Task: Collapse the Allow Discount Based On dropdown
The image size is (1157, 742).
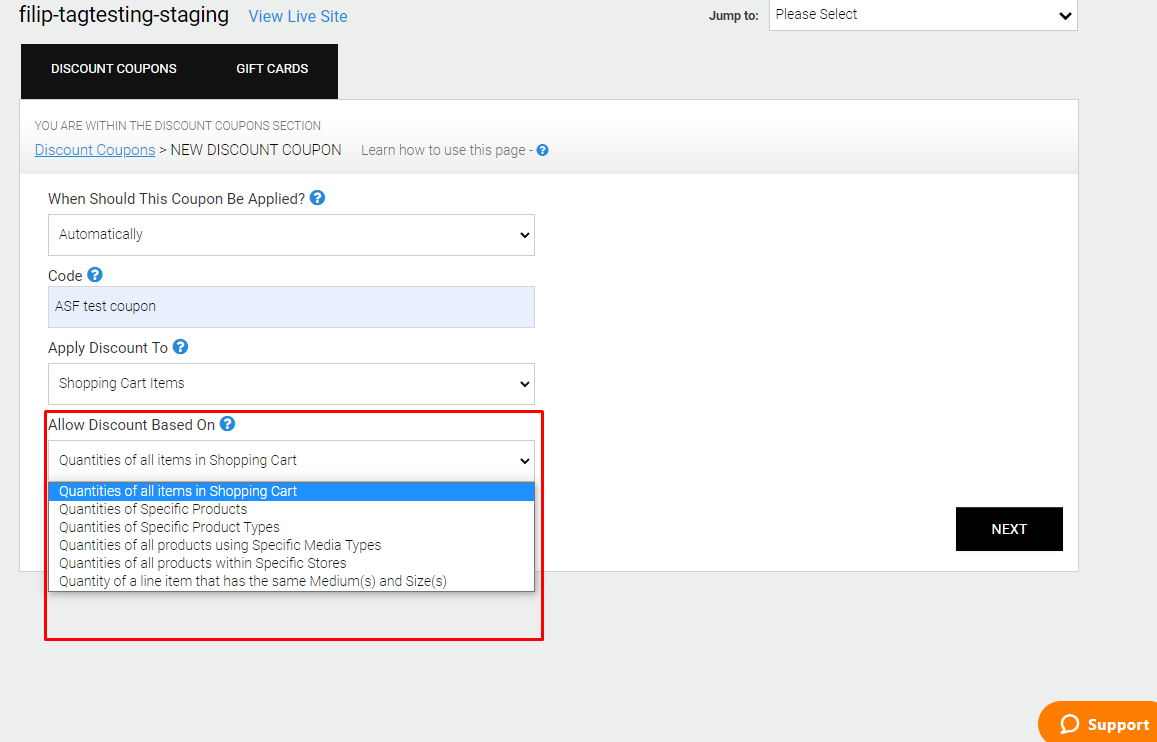Action: [x=291, y=460]
